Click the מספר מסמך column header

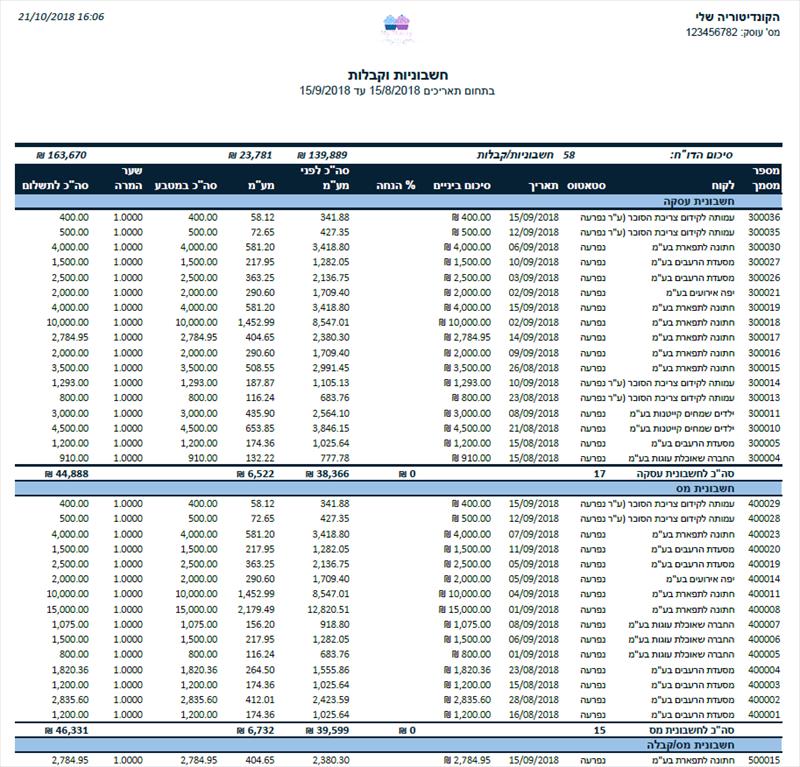click(766, 178)
